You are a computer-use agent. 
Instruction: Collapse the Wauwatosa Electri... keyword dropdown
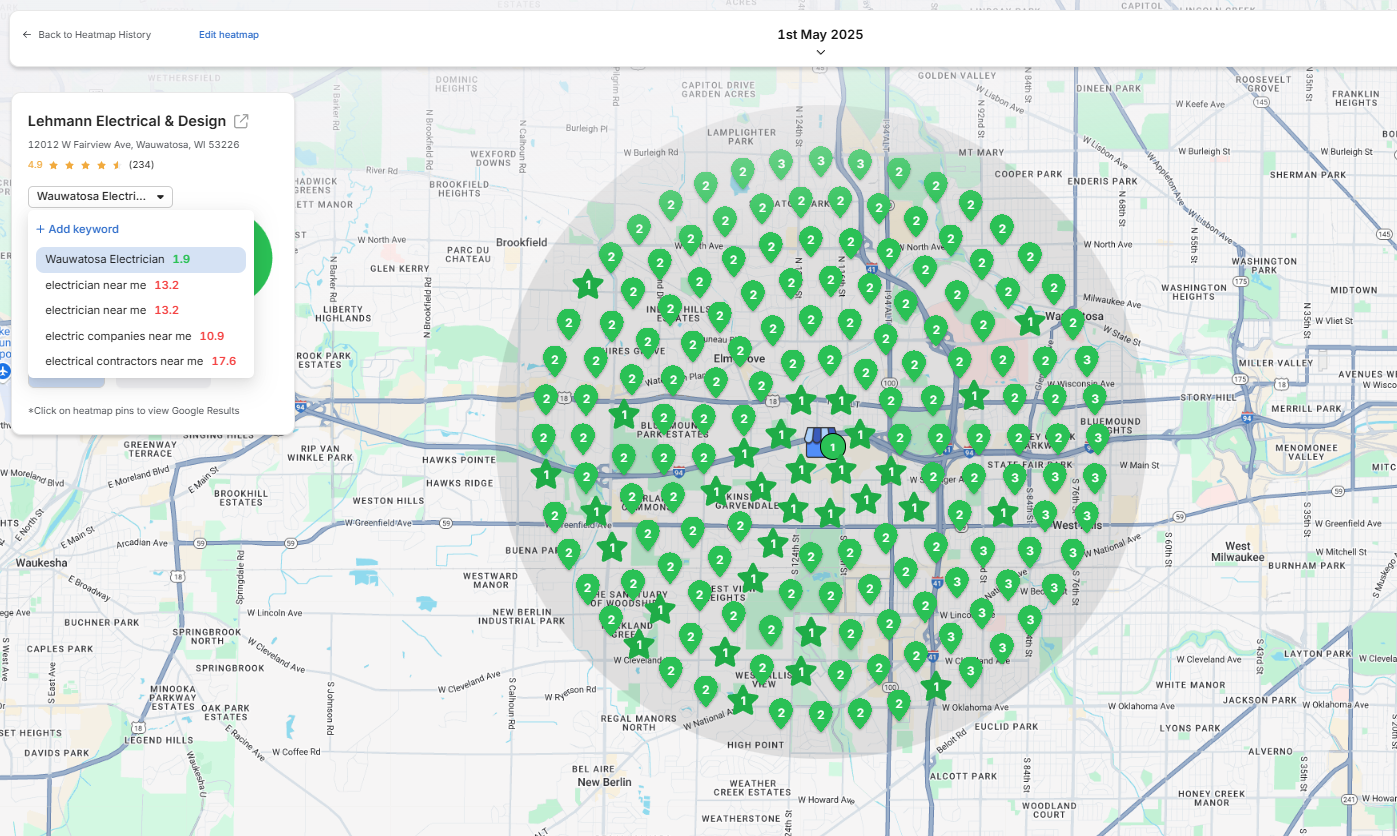coord(100,197)
